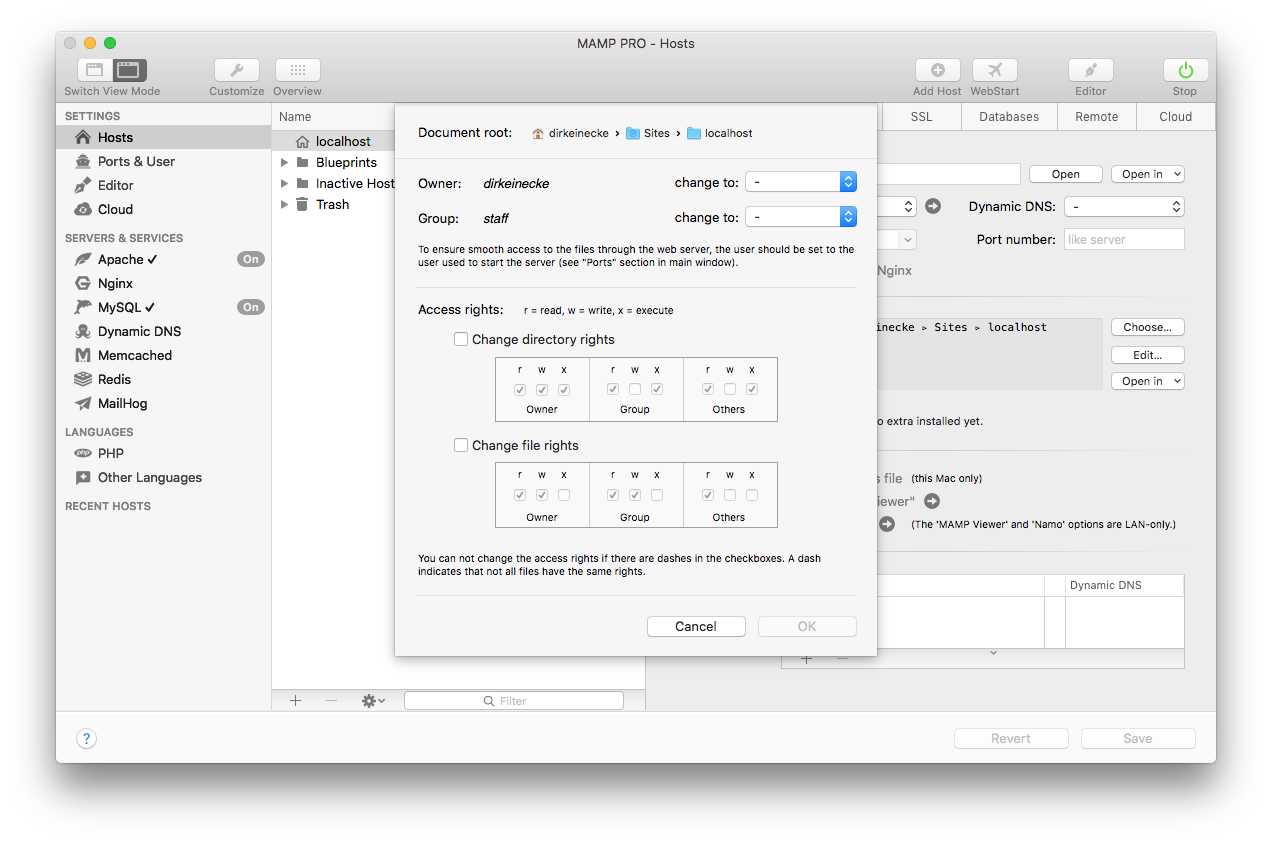Open the gear action menu below hosts list

point(372,700)
